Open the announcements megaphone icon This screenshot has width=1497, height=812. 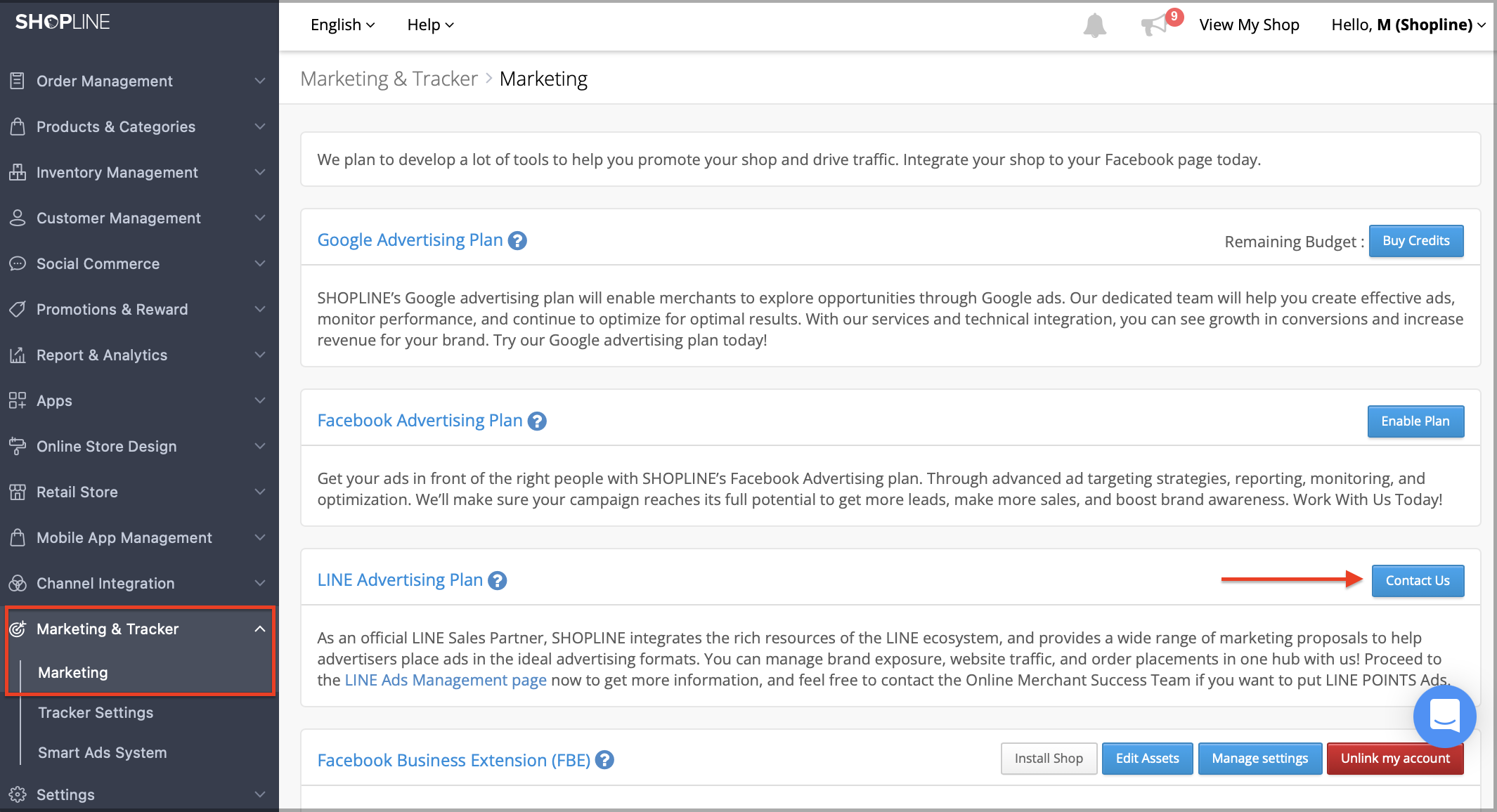tap(1154, 26)
